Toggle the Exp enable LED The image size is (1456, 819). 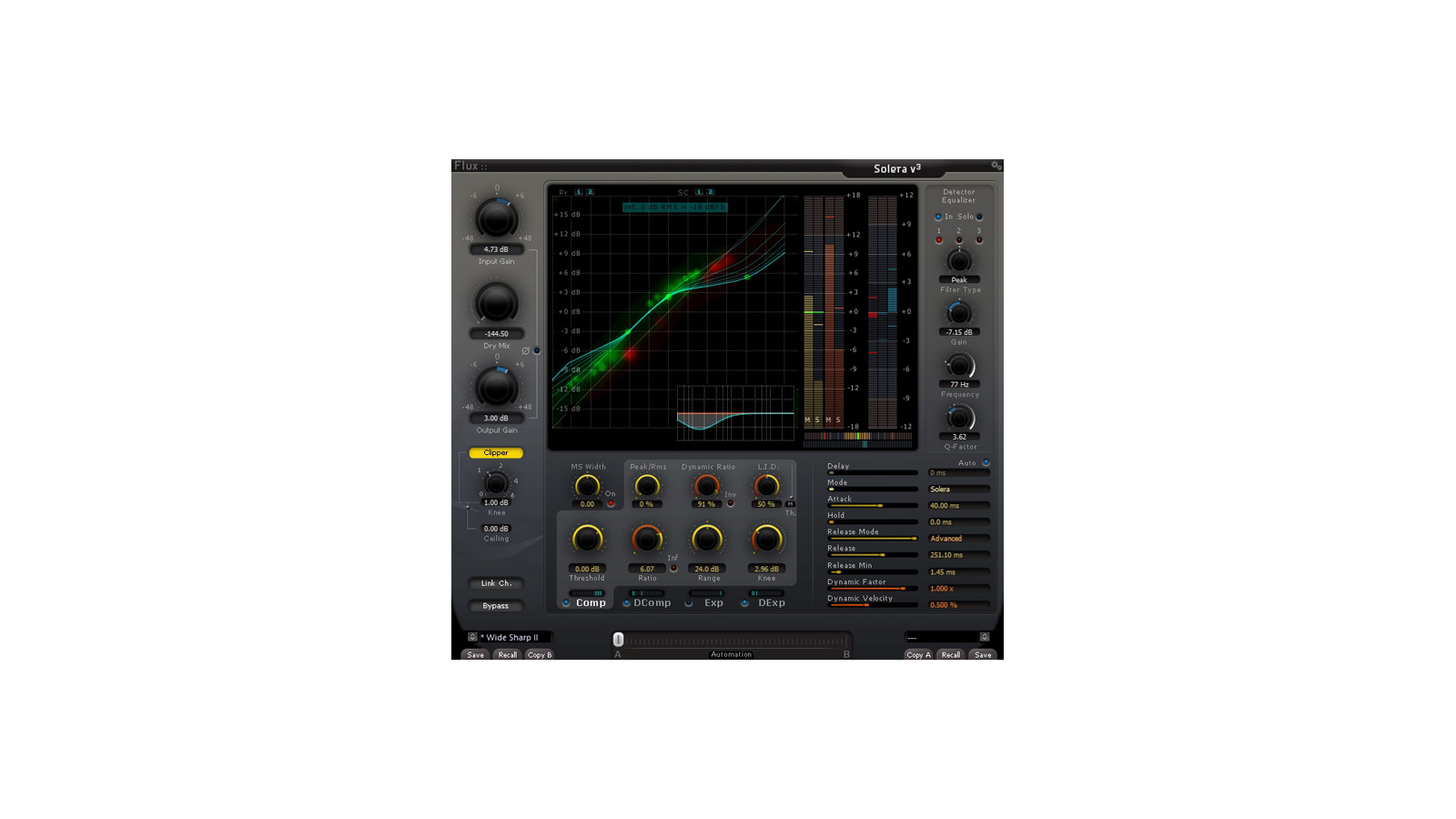pos(689,603)
